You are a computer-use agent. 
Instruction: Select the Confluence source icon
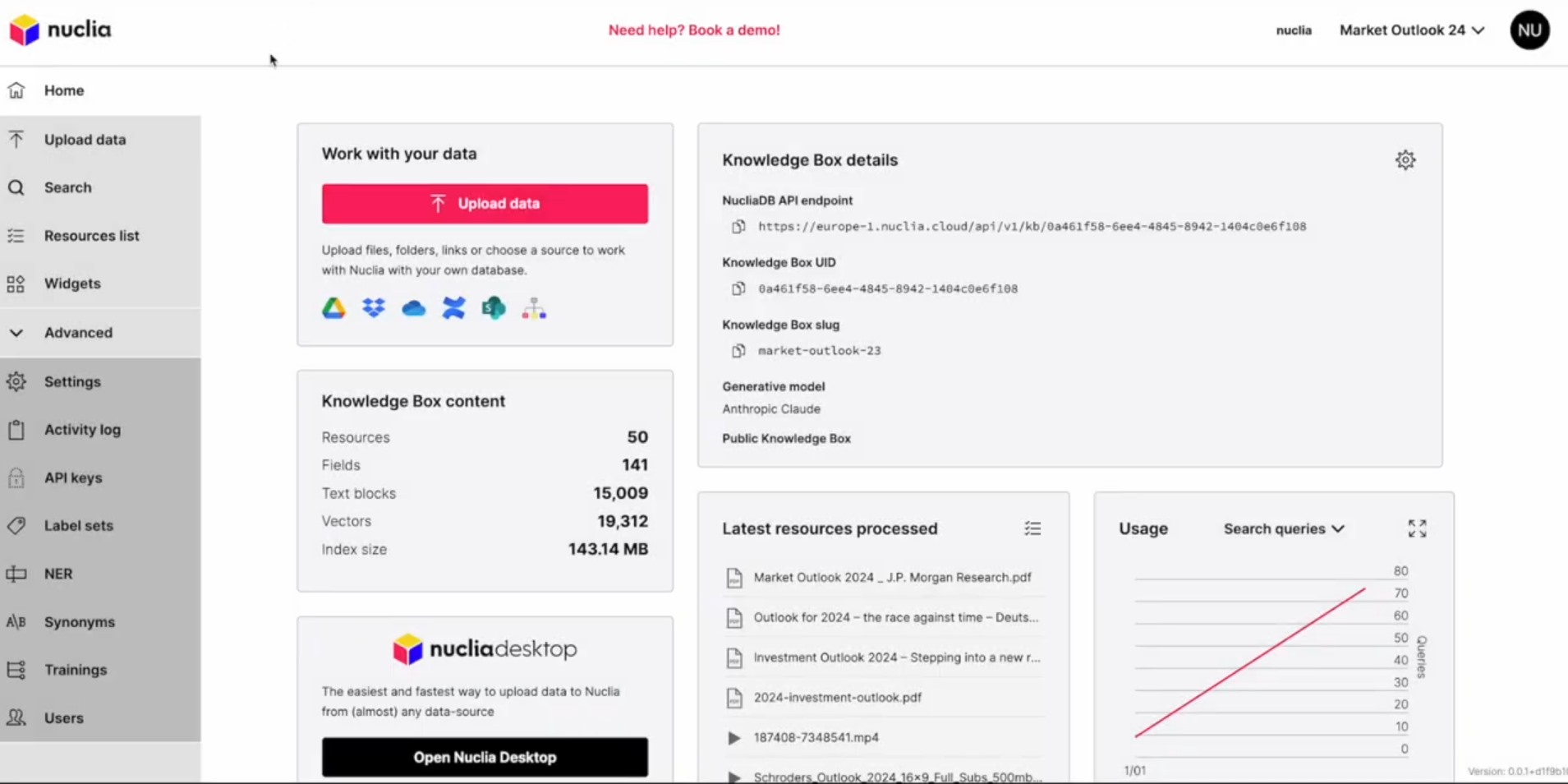click(453, 308)
